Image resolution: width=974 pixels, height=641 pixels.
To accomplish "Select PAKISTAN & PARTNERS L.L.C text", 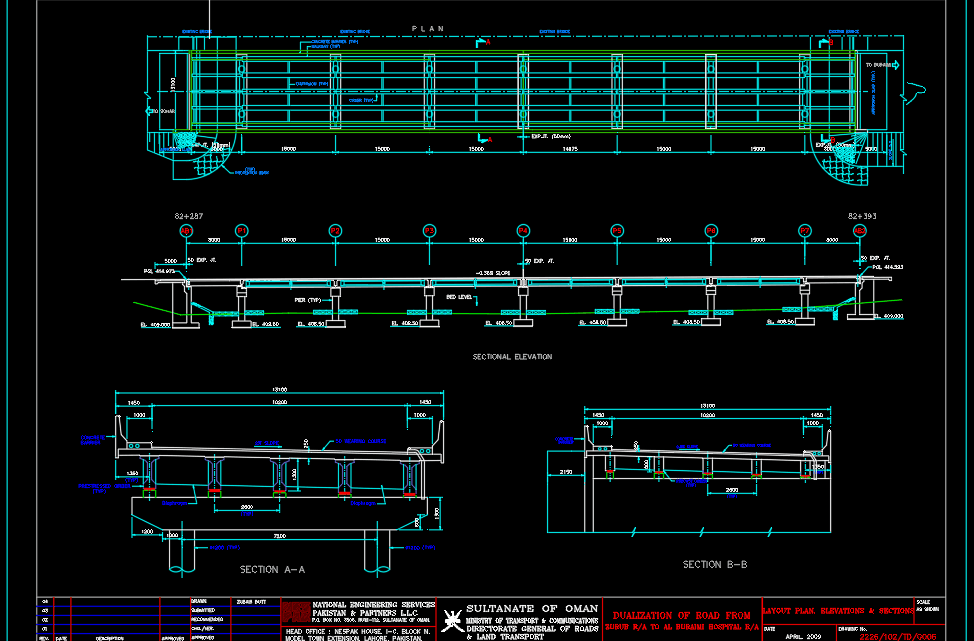I will tap(365, 613).
